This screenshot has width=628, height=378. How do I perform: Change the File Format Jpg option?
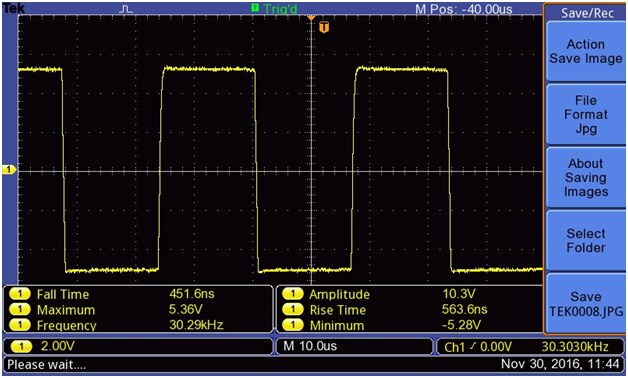pyautogui.click(x=586, y=115)
